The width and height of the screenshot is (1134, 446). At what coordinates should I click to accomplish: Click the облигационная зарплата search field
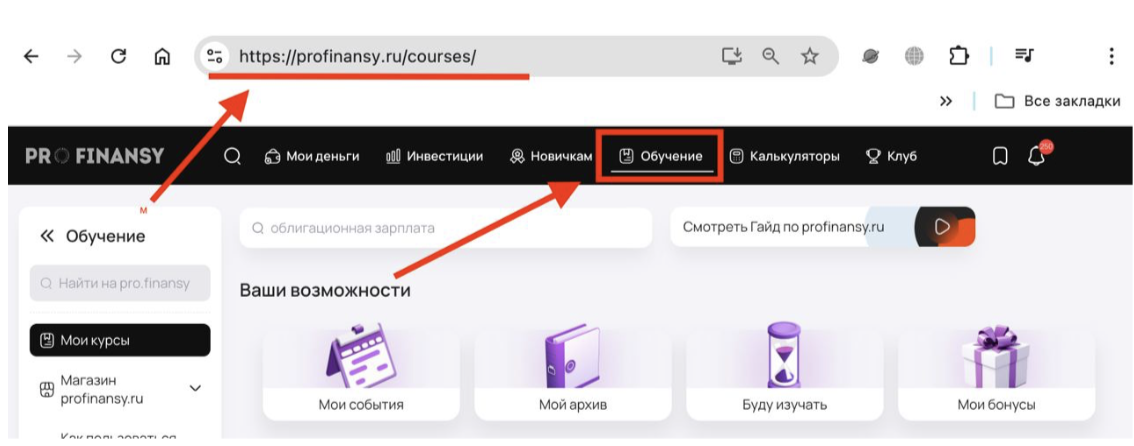pyautogui.click(x=446, y=228)
